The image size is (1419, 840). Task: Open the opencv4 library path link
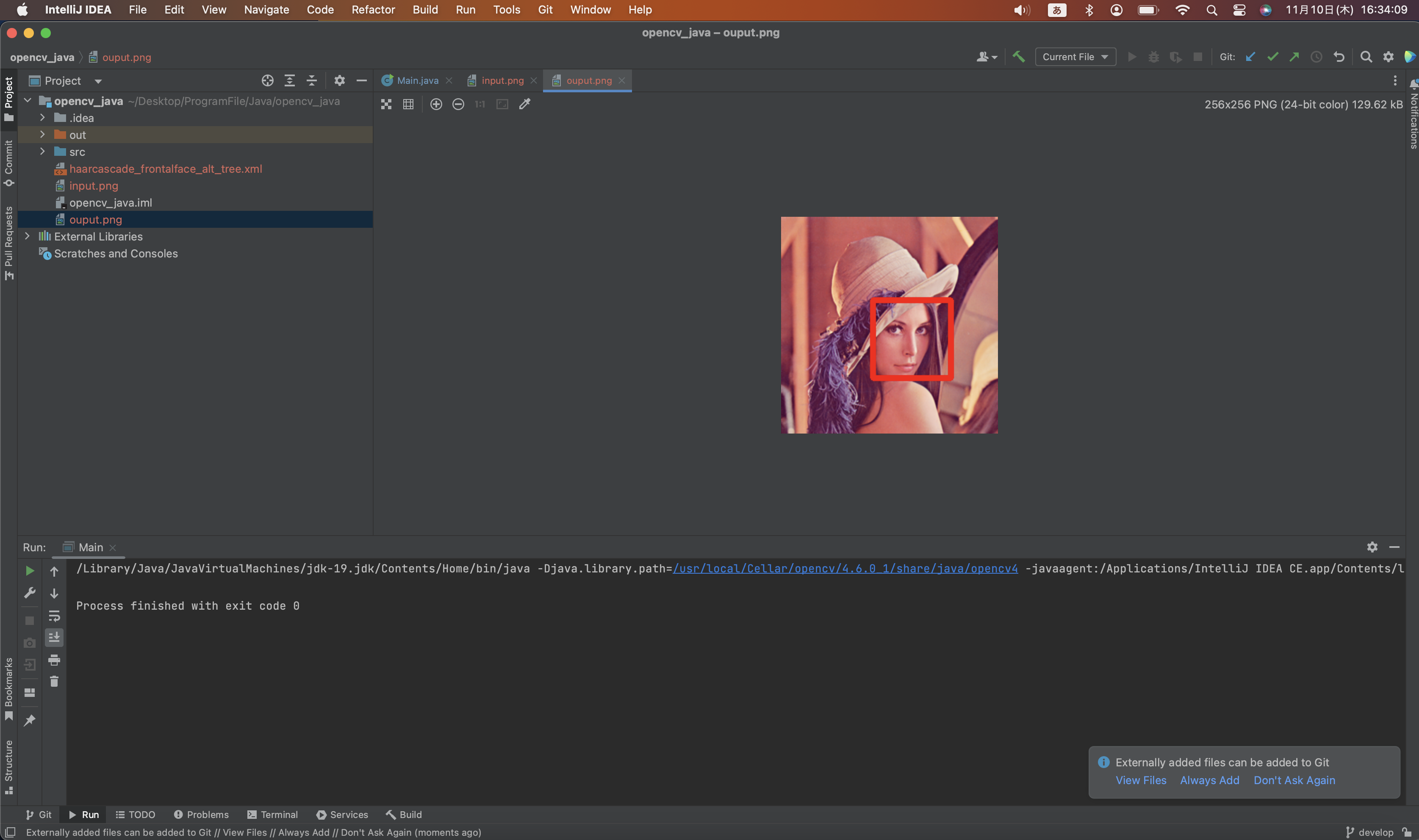(845, 568)
